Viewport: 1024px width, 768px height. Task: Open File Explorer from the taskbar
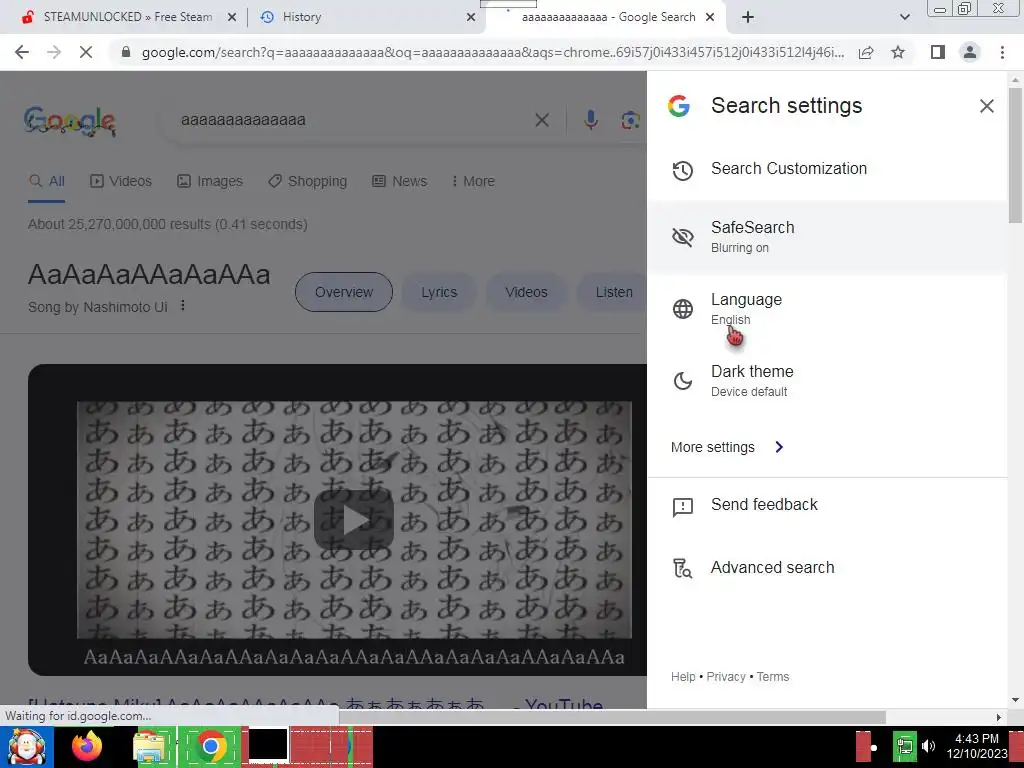[149, 746]
